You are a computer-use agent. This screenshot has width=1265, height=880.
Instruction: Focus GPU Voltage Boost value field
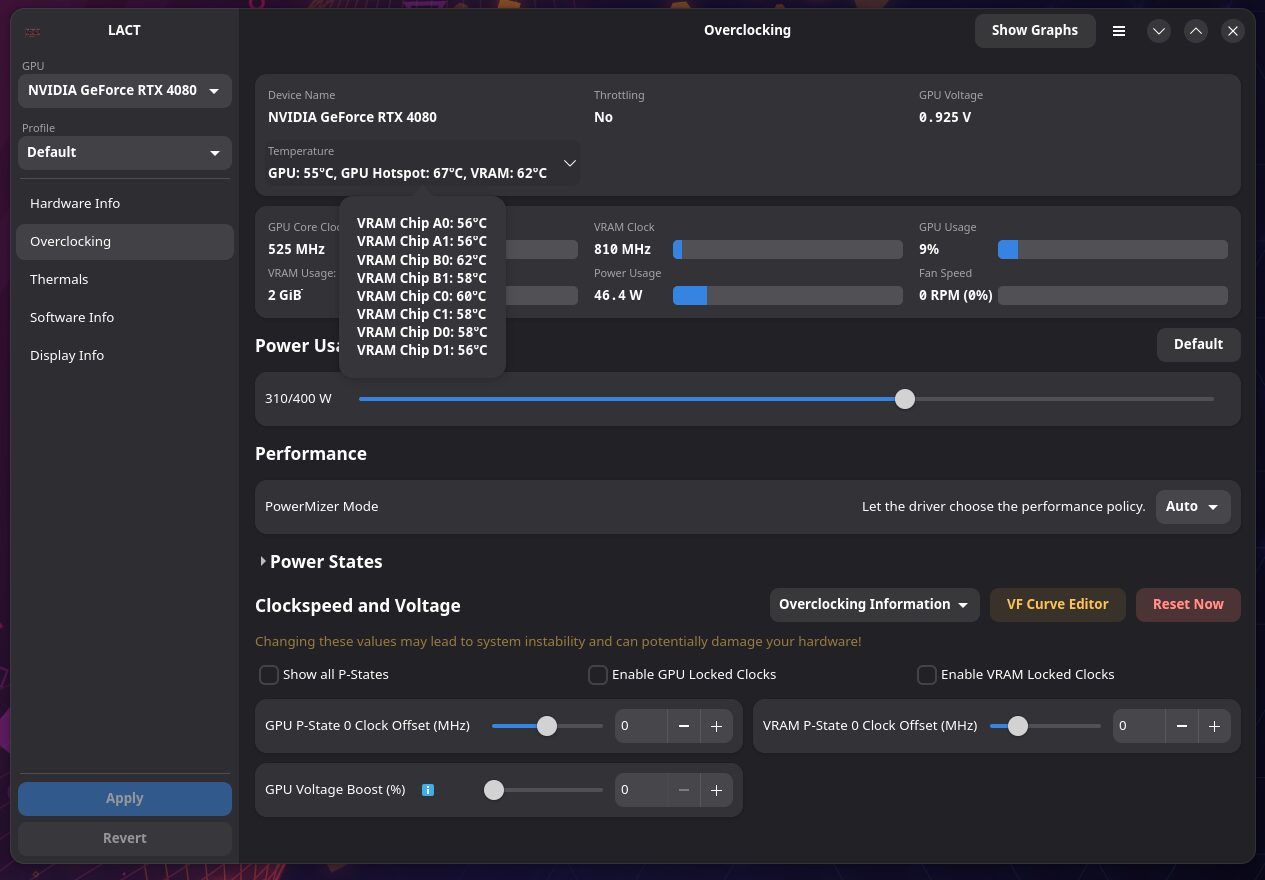(641, 790)
